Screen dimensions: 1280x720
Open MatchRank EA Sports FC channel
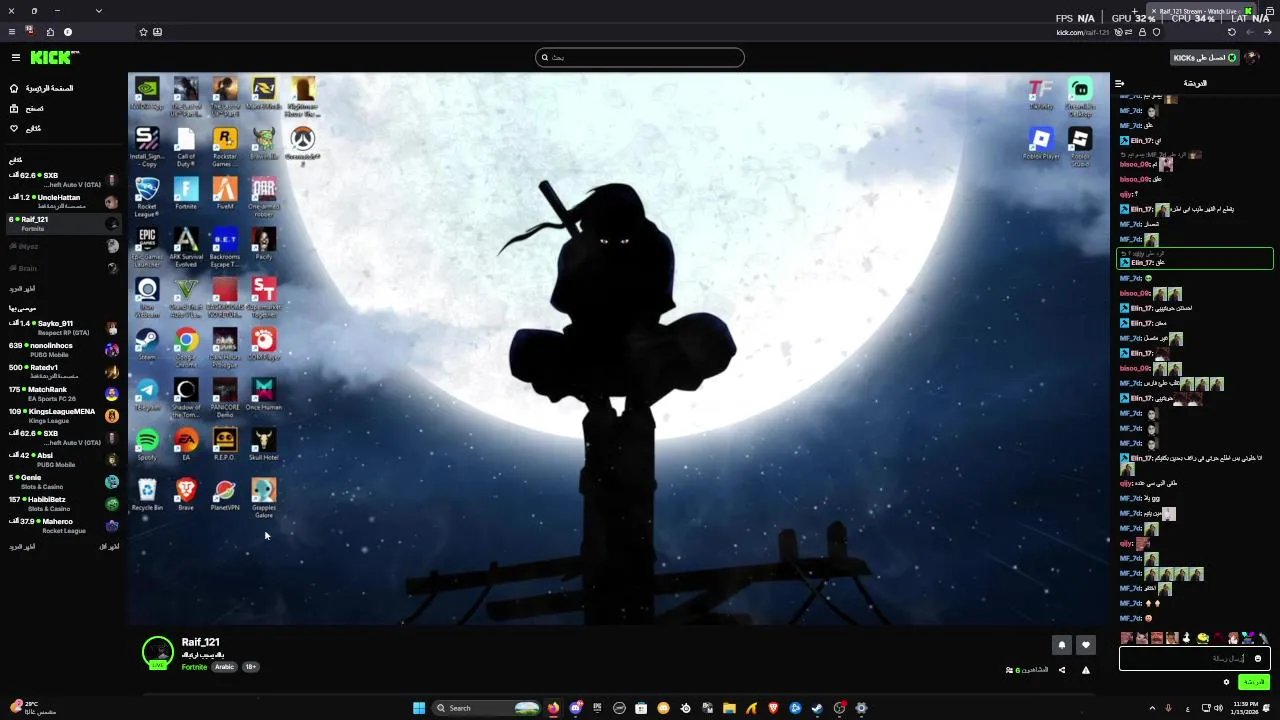(x=64, y=393)
